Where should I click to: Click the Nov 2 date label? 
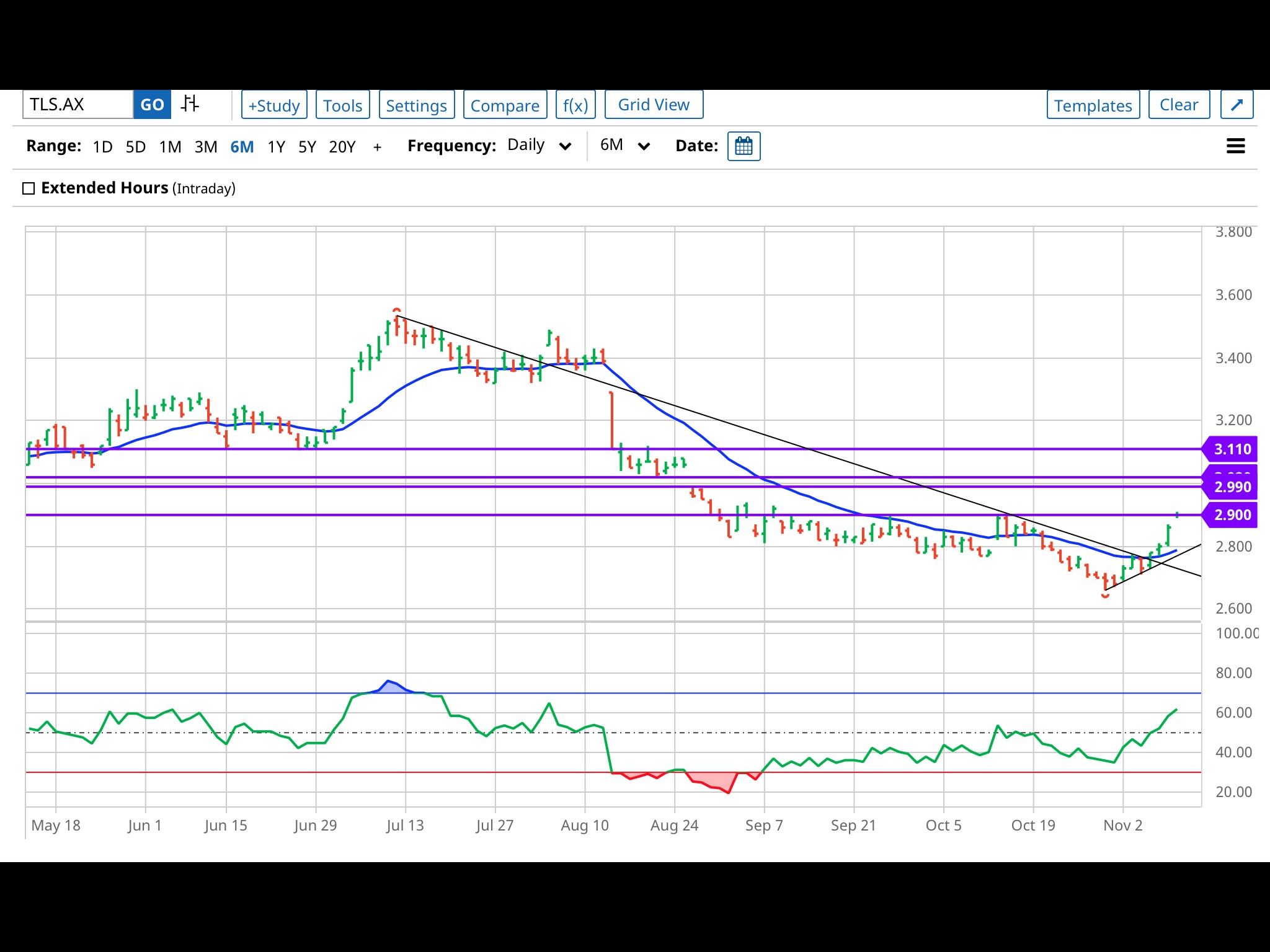1122,826
